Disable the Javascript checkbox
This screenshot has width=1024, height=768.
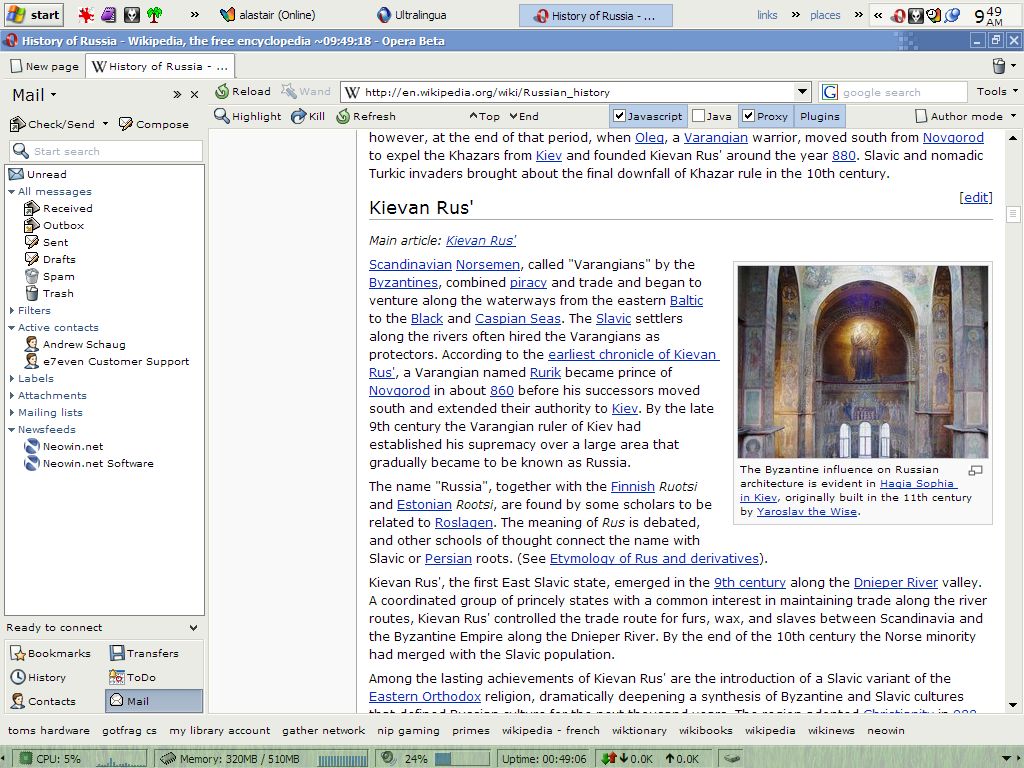(x=620, y=117)
